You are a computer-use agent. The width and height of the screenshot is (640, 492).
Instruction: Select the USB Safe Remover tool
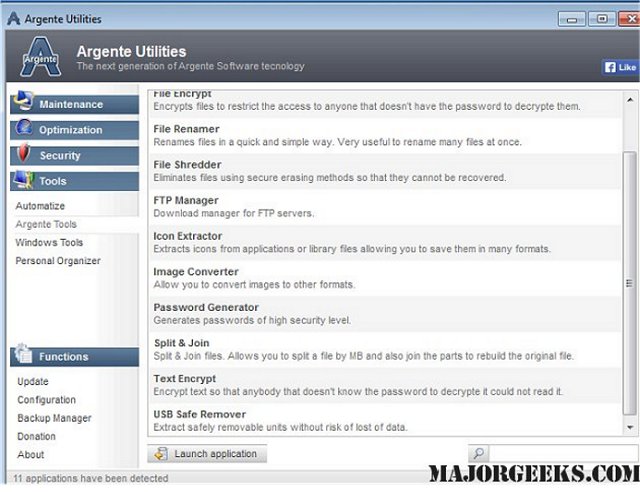coord(385,421)
